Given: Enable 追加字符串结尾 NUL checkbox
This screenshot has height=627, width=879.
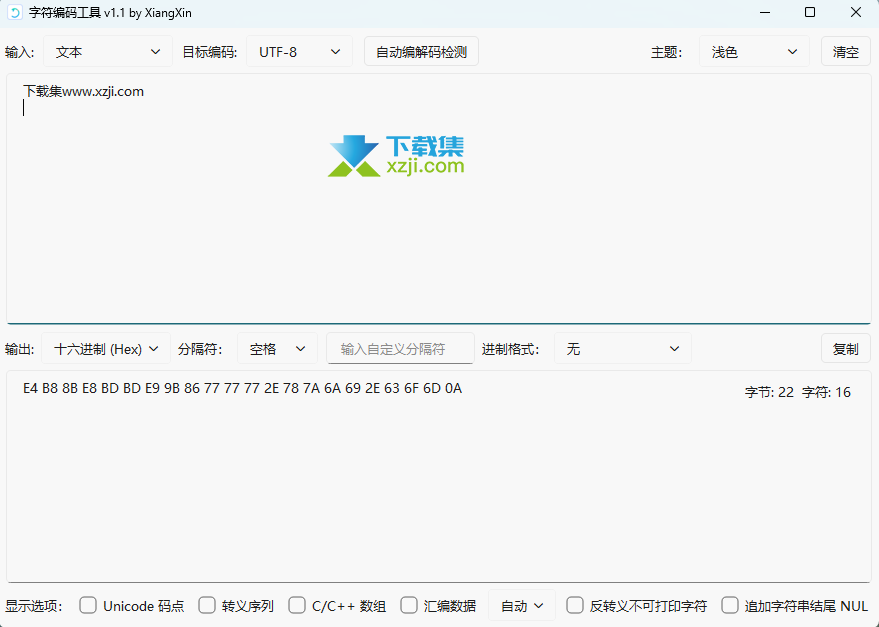Looking at the screenshot, I should click(x=730, y=605).
